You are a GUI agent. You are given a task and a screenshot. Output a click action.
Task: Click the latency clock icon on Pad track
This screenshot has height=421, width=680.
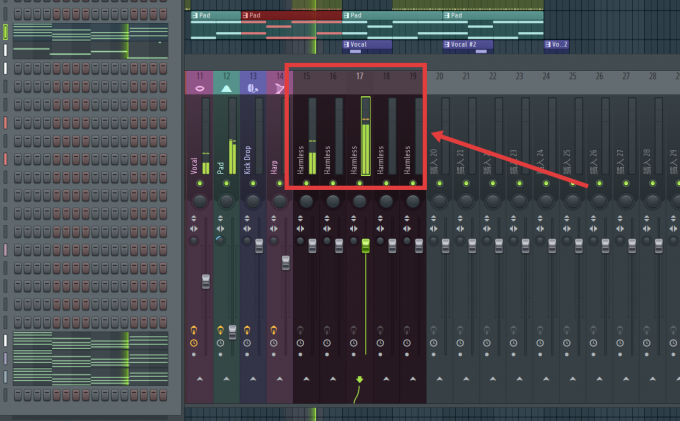(x=220, y=343)
